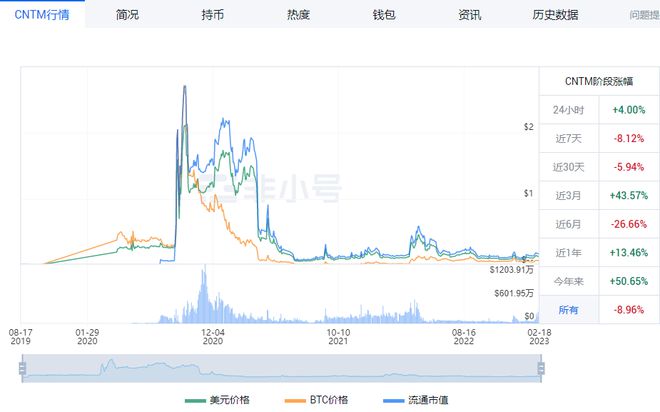
Task: Click the -8.96% all-time change value
Action: click(629, 310)
